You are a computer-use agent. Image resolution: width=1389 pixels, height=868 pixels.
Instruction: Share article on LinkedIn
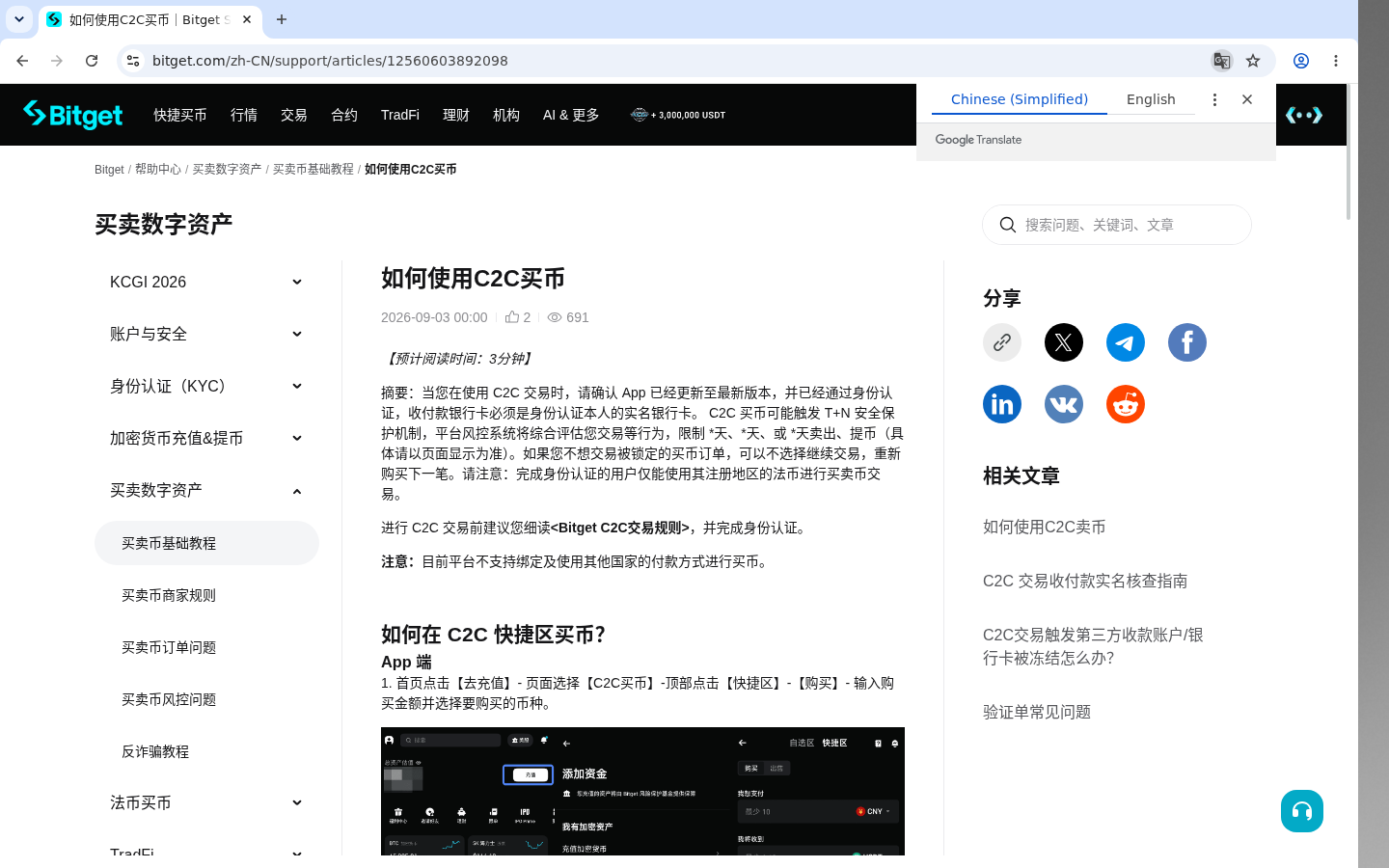(1002, 404)
